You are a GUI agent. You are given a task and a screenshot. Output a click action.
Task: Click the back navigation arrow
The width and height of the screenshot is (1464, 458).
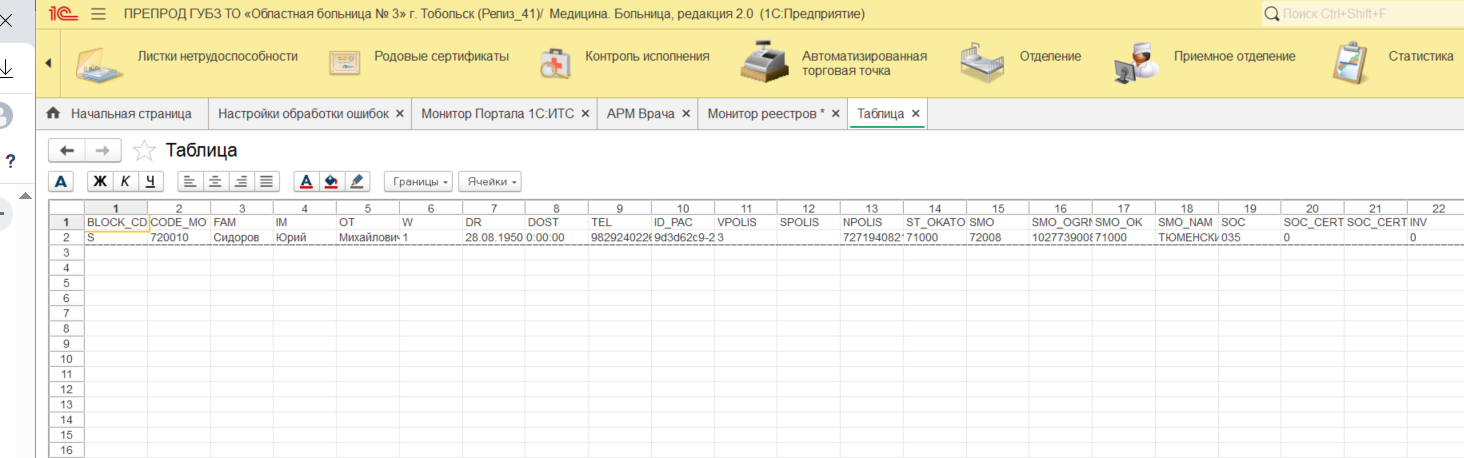pos(67,150)
